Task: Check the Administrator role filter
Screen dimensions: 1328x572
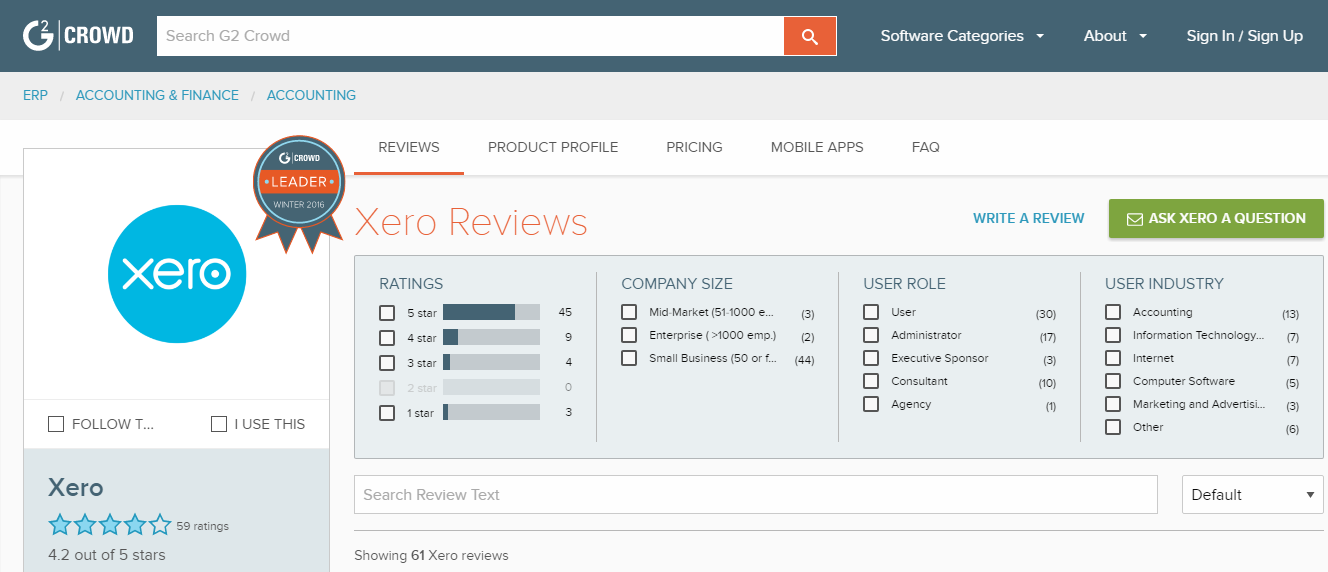Action: click(871, 335)
